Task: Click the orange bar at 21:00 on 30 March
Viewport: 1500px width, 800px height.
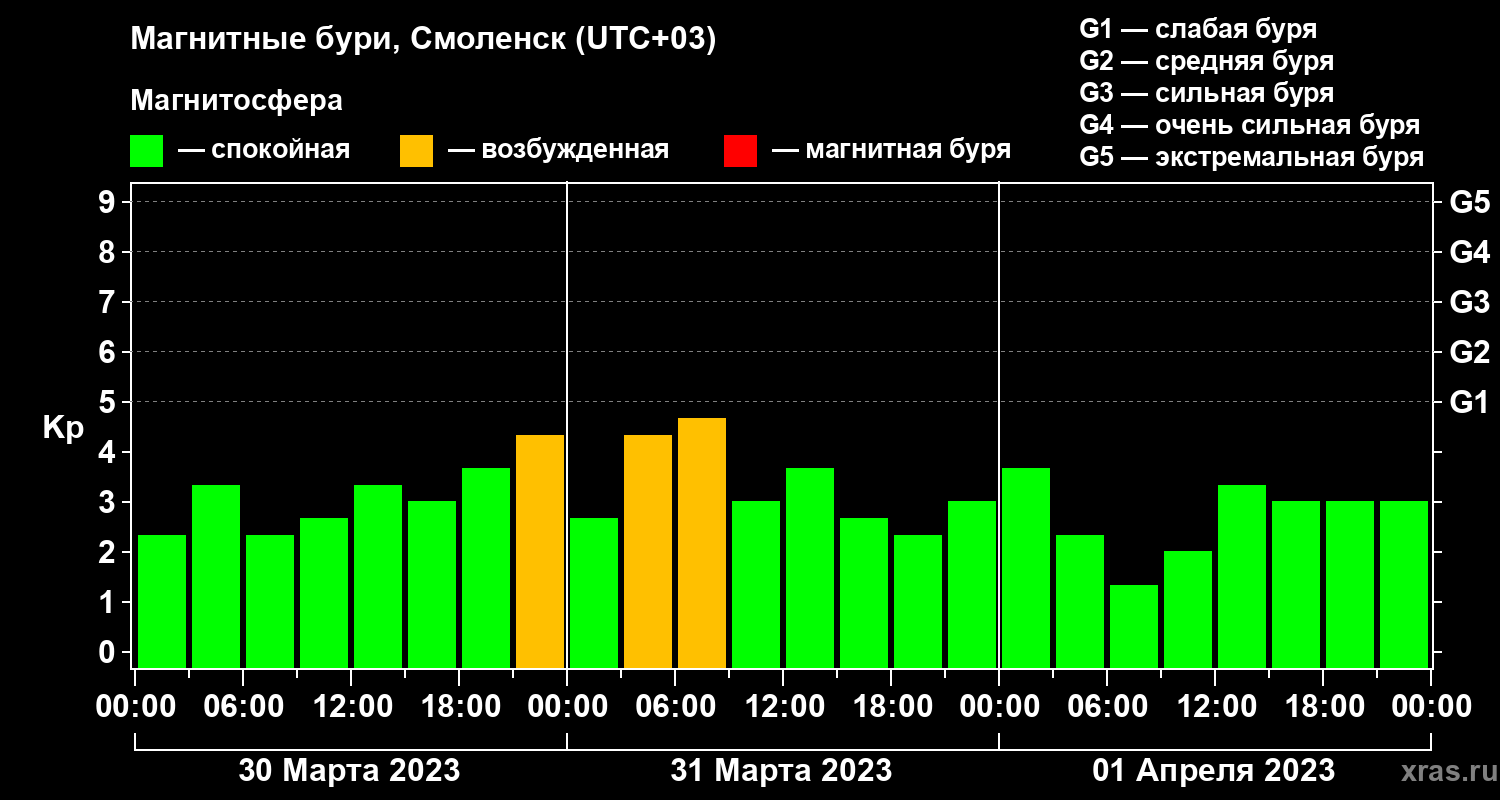Action: coord(540,552)
